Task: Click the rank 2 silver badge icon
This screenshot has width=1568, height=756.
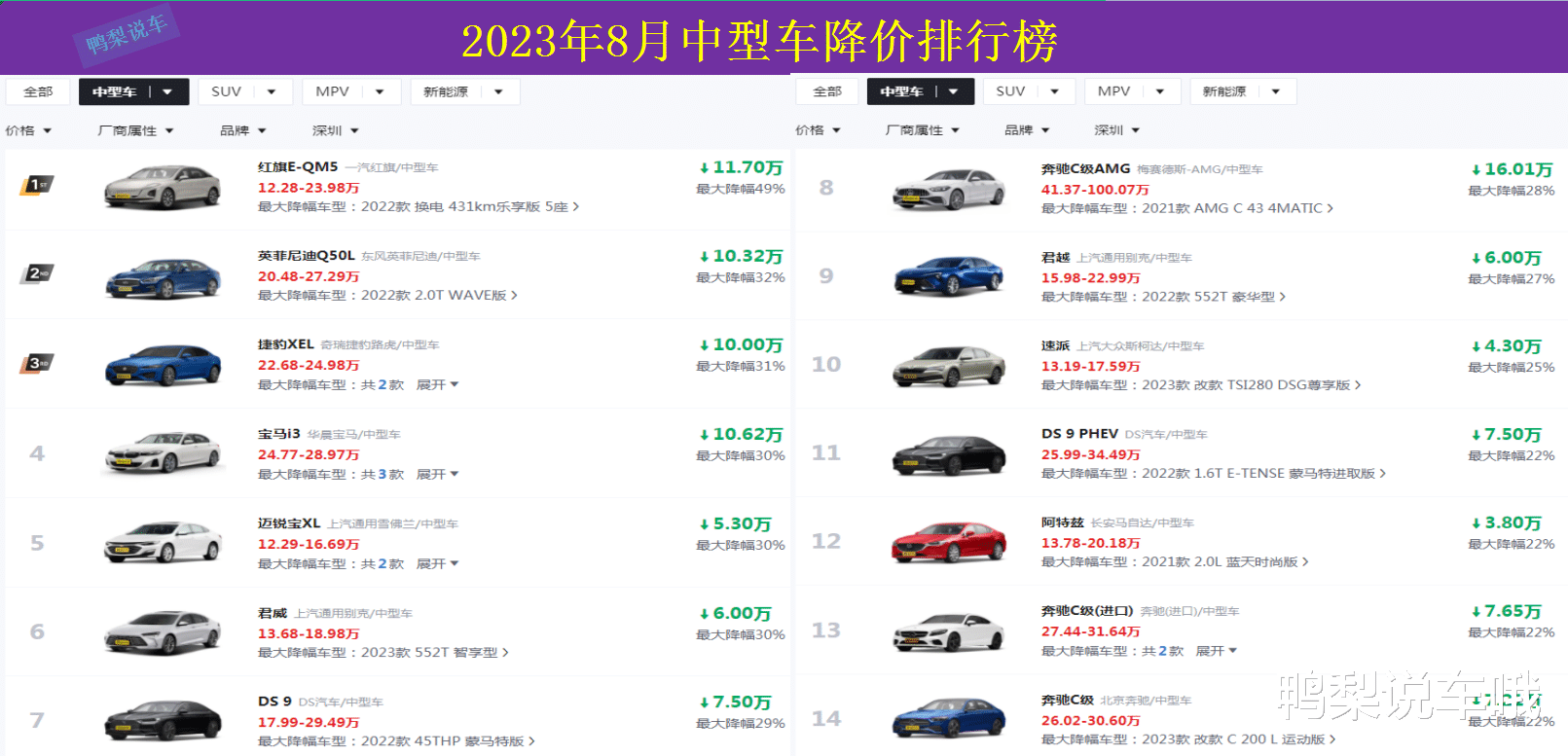Action: coord(37,273)
